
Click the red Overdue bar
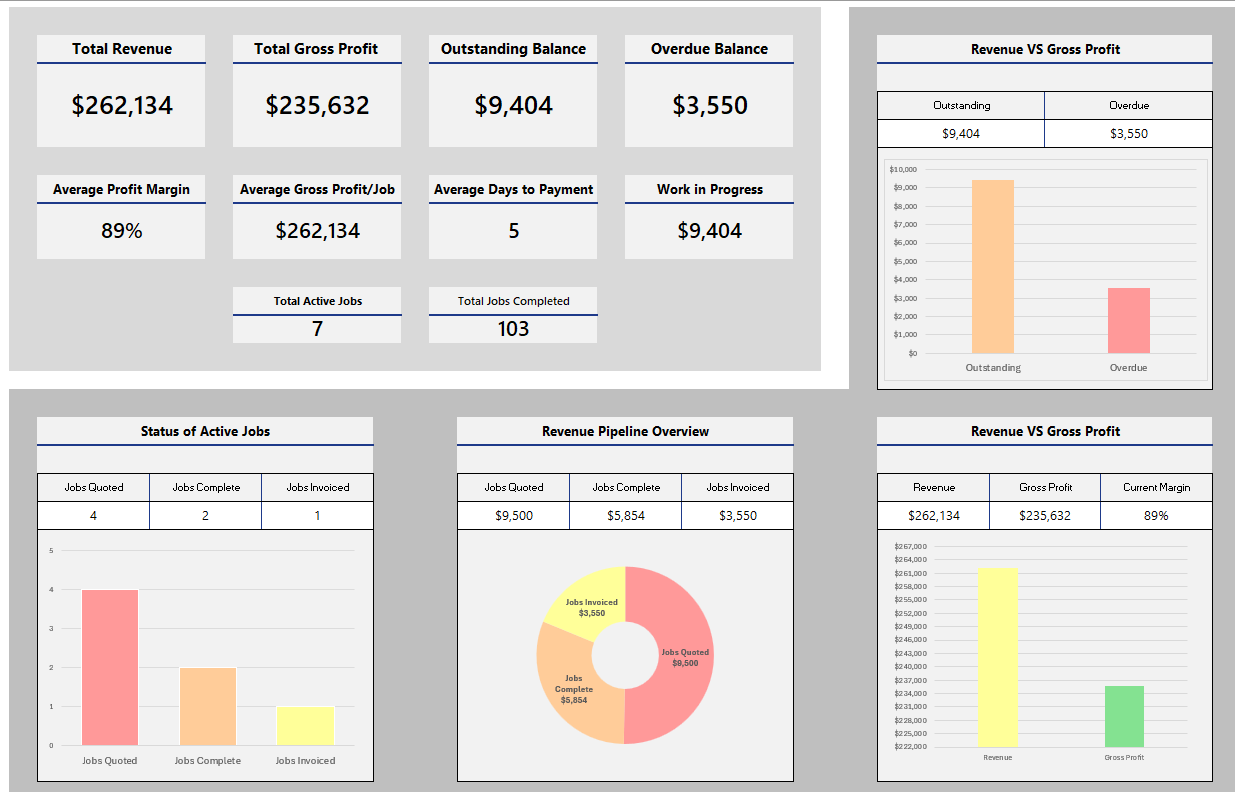click(x=1128, y=320)
